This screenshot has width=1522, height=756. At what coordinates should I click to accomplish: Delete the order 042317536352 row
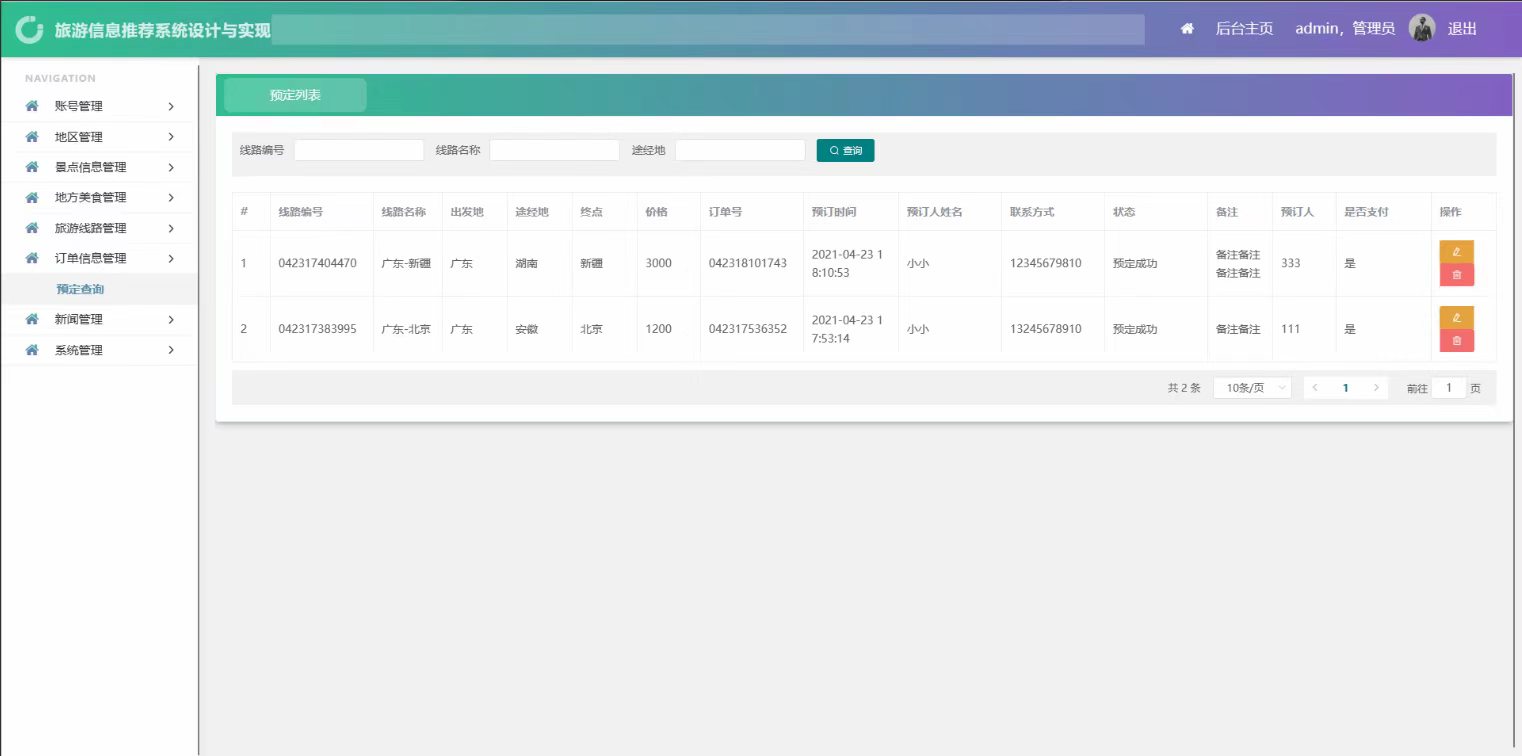[x=1456, y=340]
